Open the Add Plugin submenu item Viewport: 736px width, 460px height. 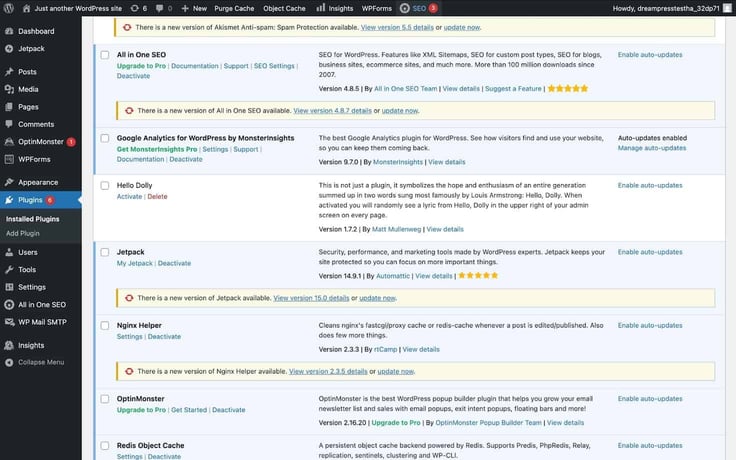[x=23, y=233]
